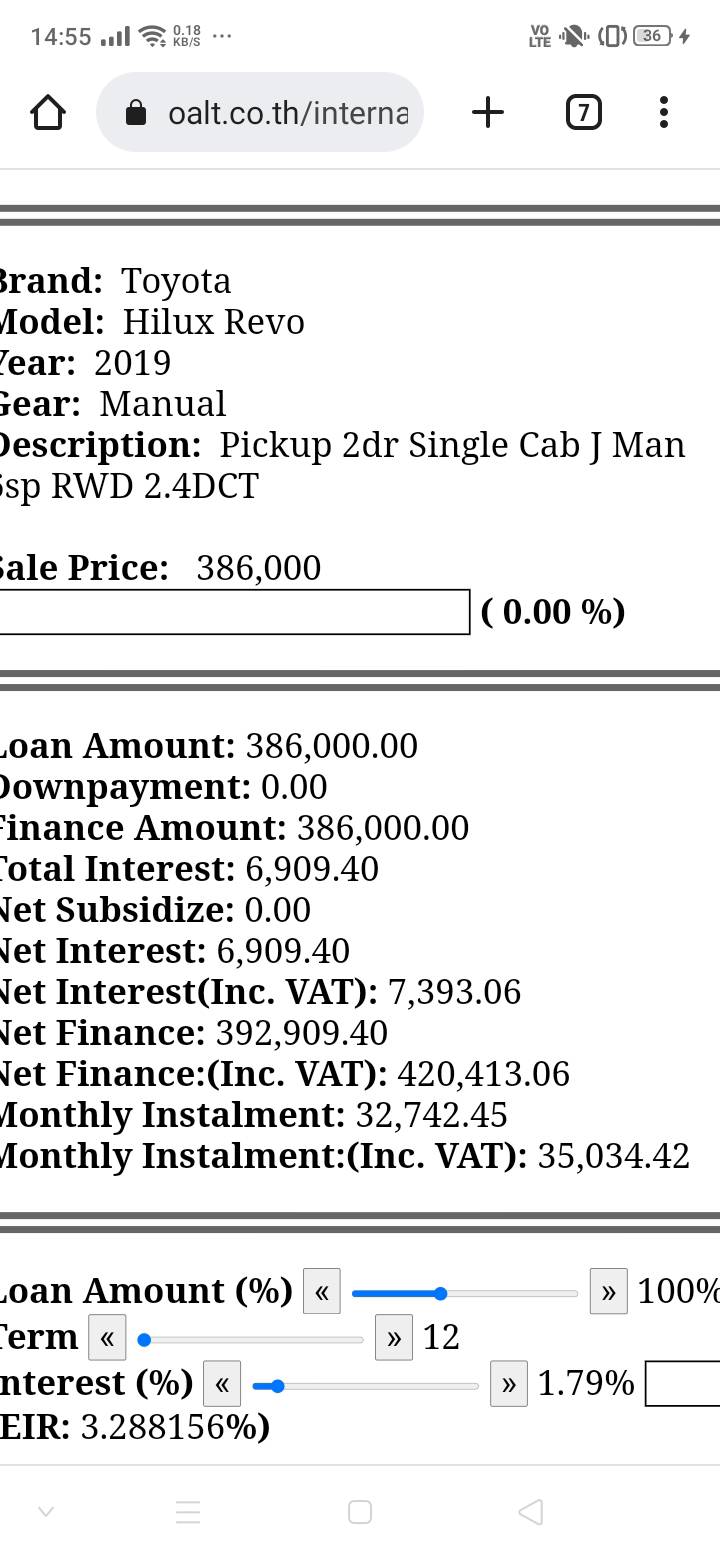Click the oalt.co.th address bar

(288, 113)
